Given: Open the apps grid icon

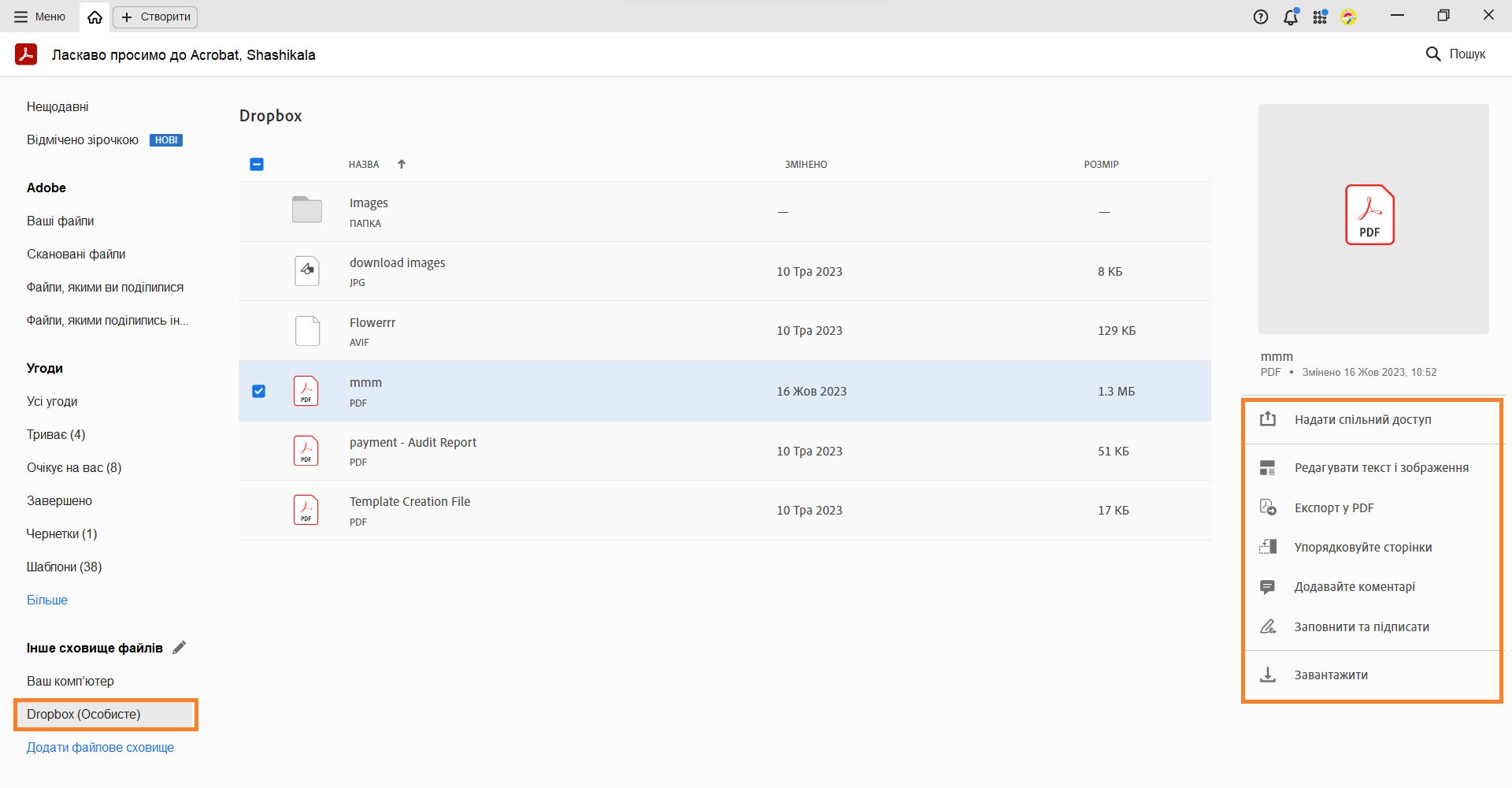Looking at the screenshot, I should click(1320, 17).
